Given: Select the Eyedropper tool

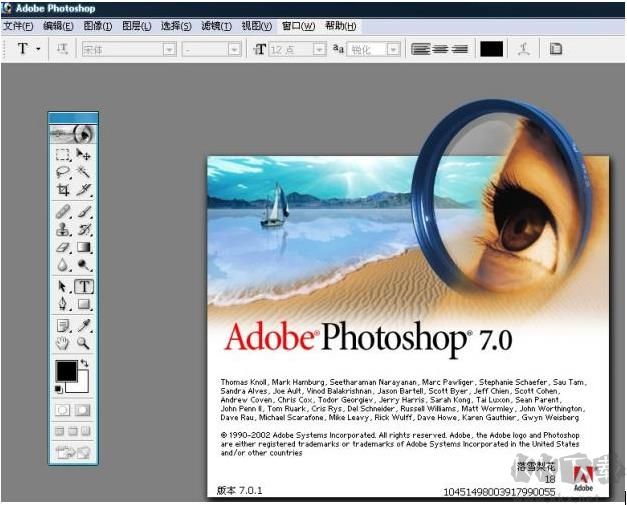Looking at the screenshot, I should [83, 326].
